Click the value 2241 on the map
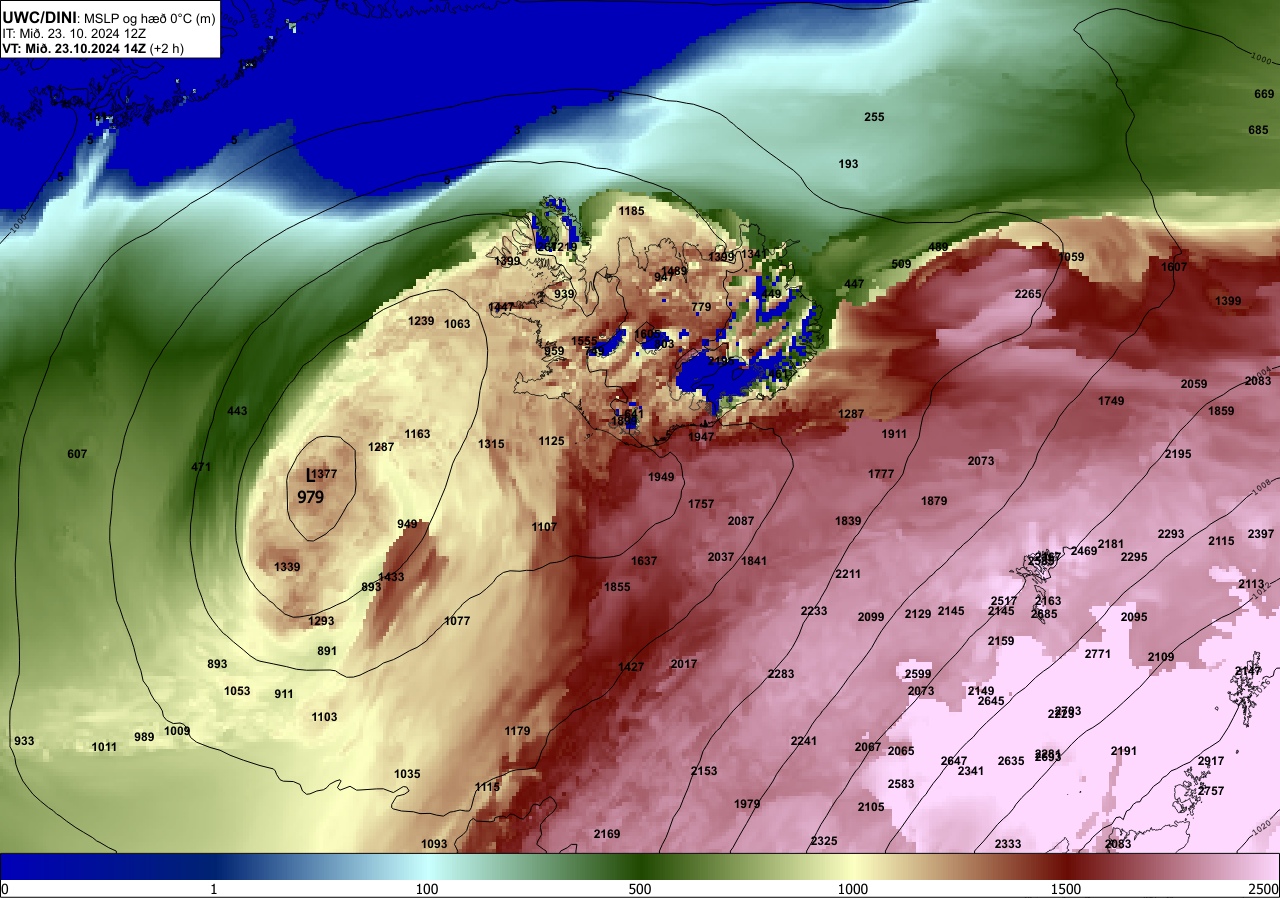The height and width of the screenshot is (898, 1280). pyautogui.click(x=804, y=741)
